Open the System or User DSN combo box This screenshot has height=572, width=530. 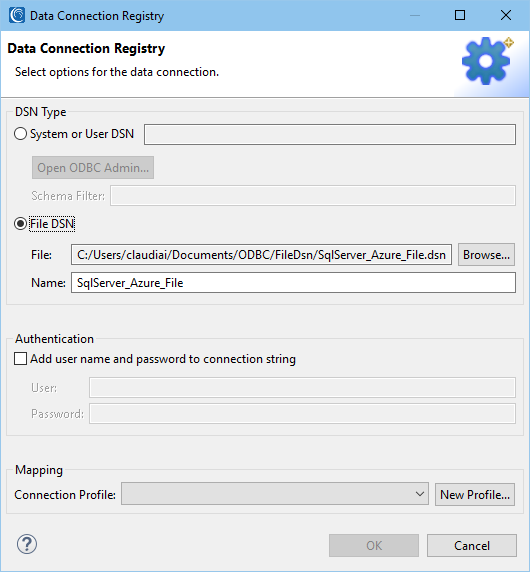point(330,134)
